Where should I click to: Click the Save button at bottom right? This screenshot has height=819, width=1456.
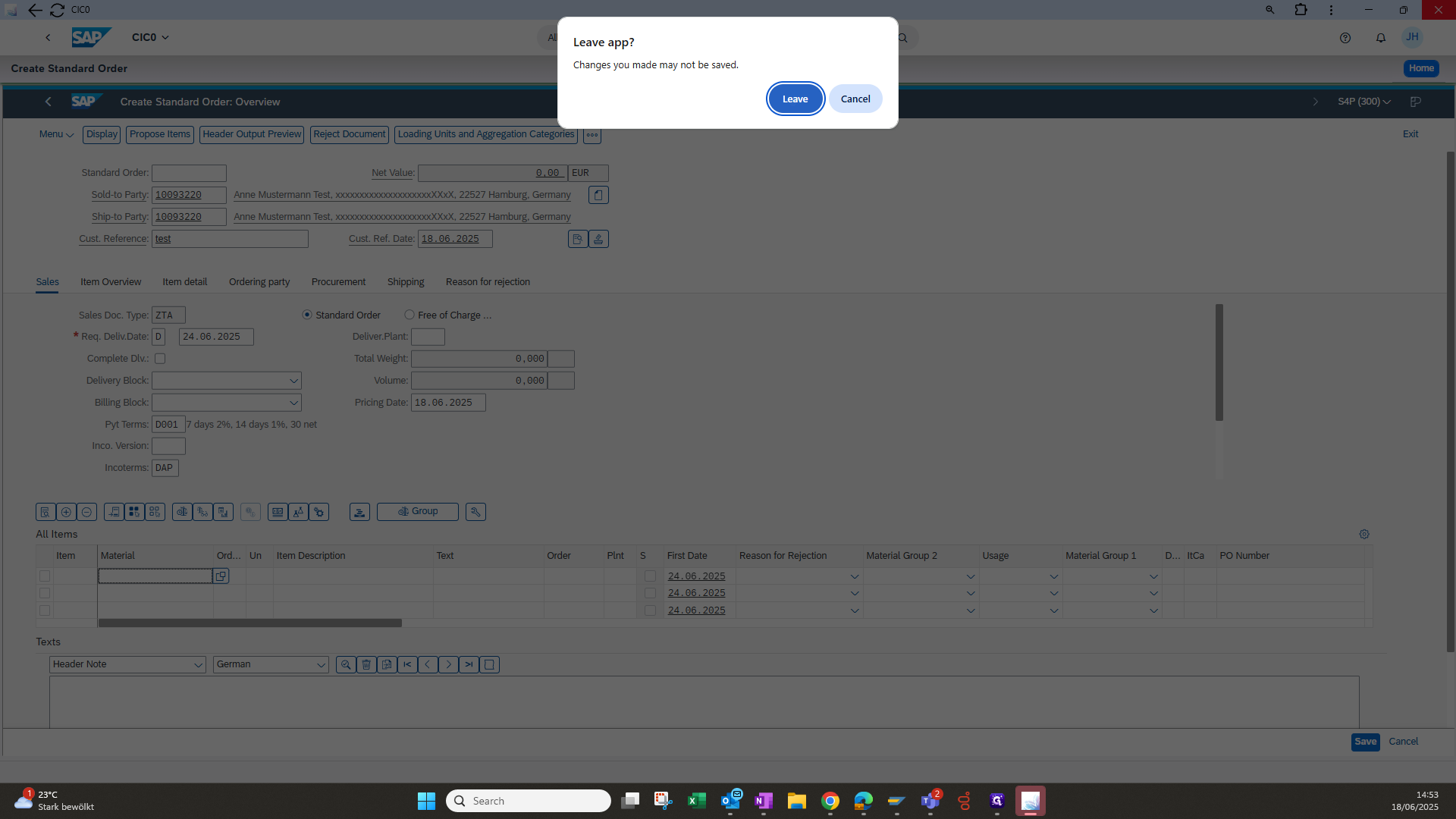click(x=1365, y=742)
